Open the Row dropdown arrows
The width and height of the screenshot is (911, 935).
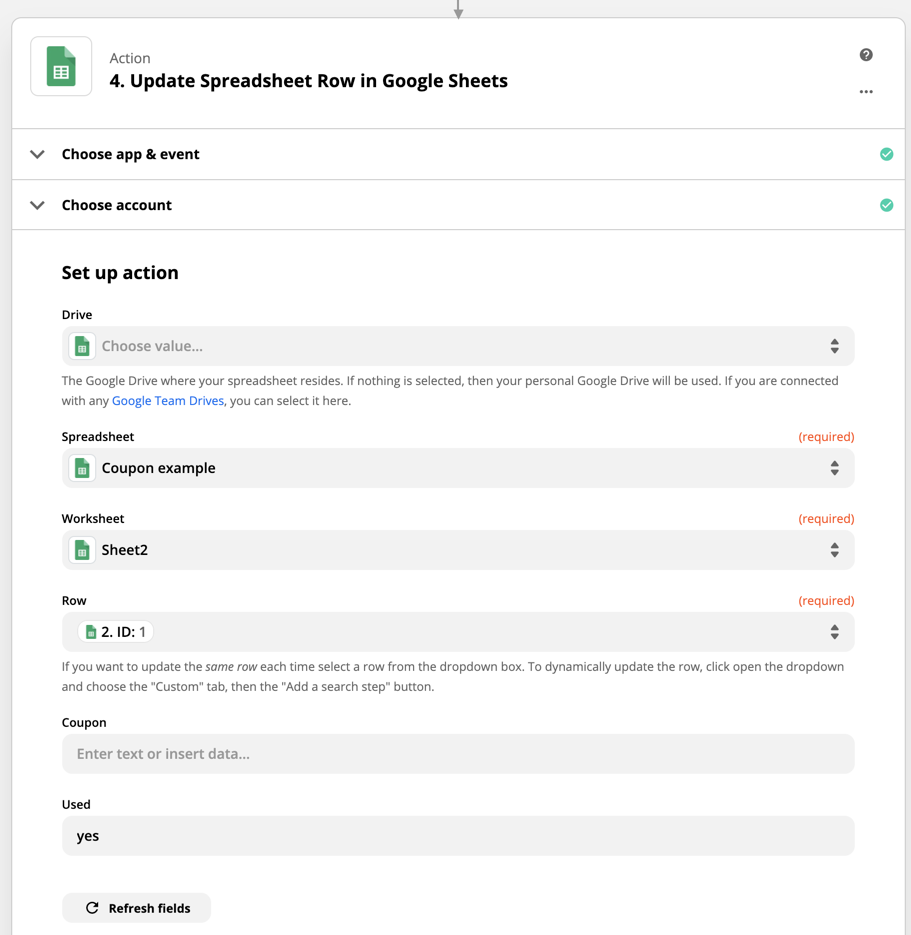click(834, 632)
